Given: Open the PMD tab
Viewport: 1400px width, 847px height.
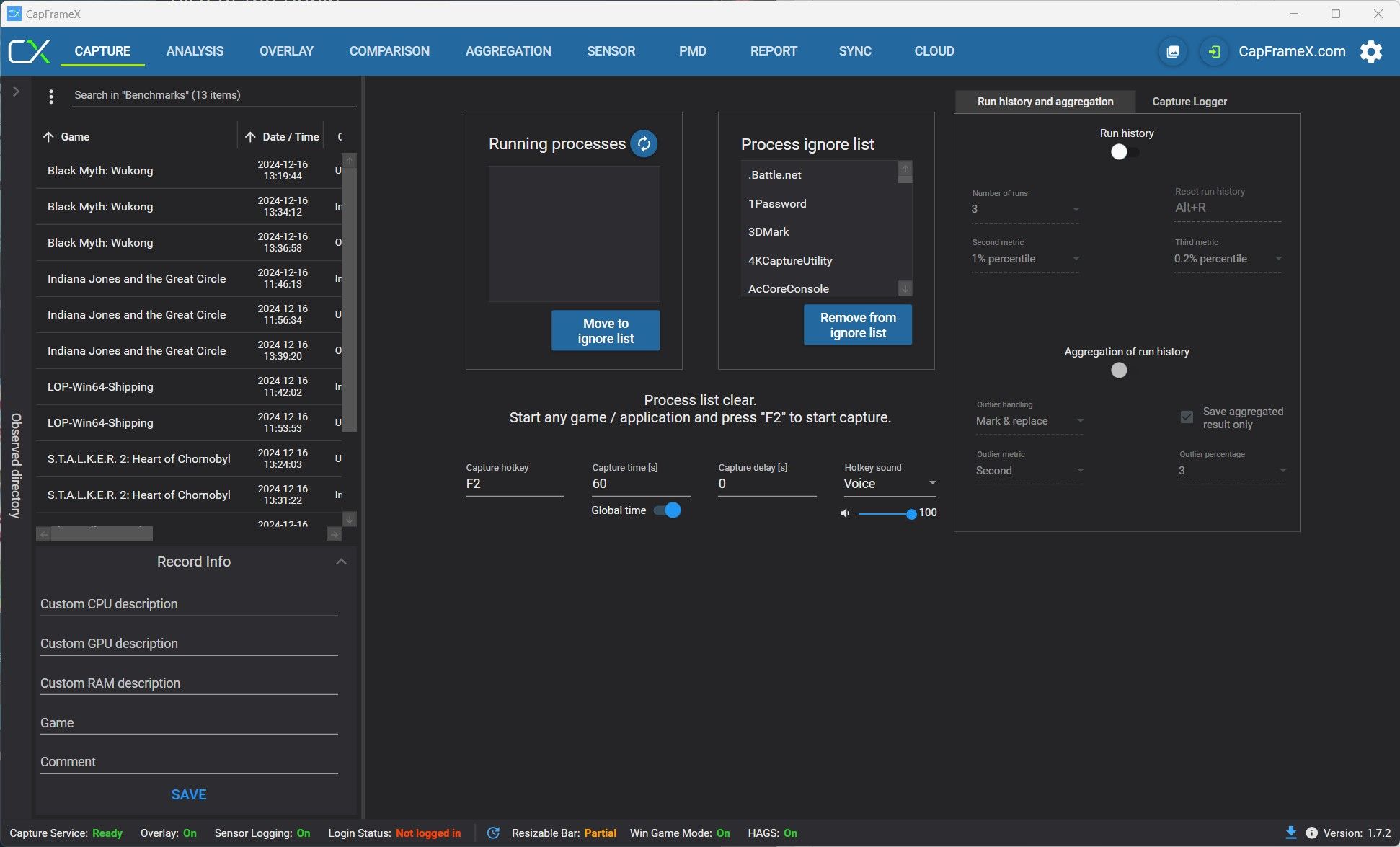Looking at the screenshot, I should tap(693, 51).
